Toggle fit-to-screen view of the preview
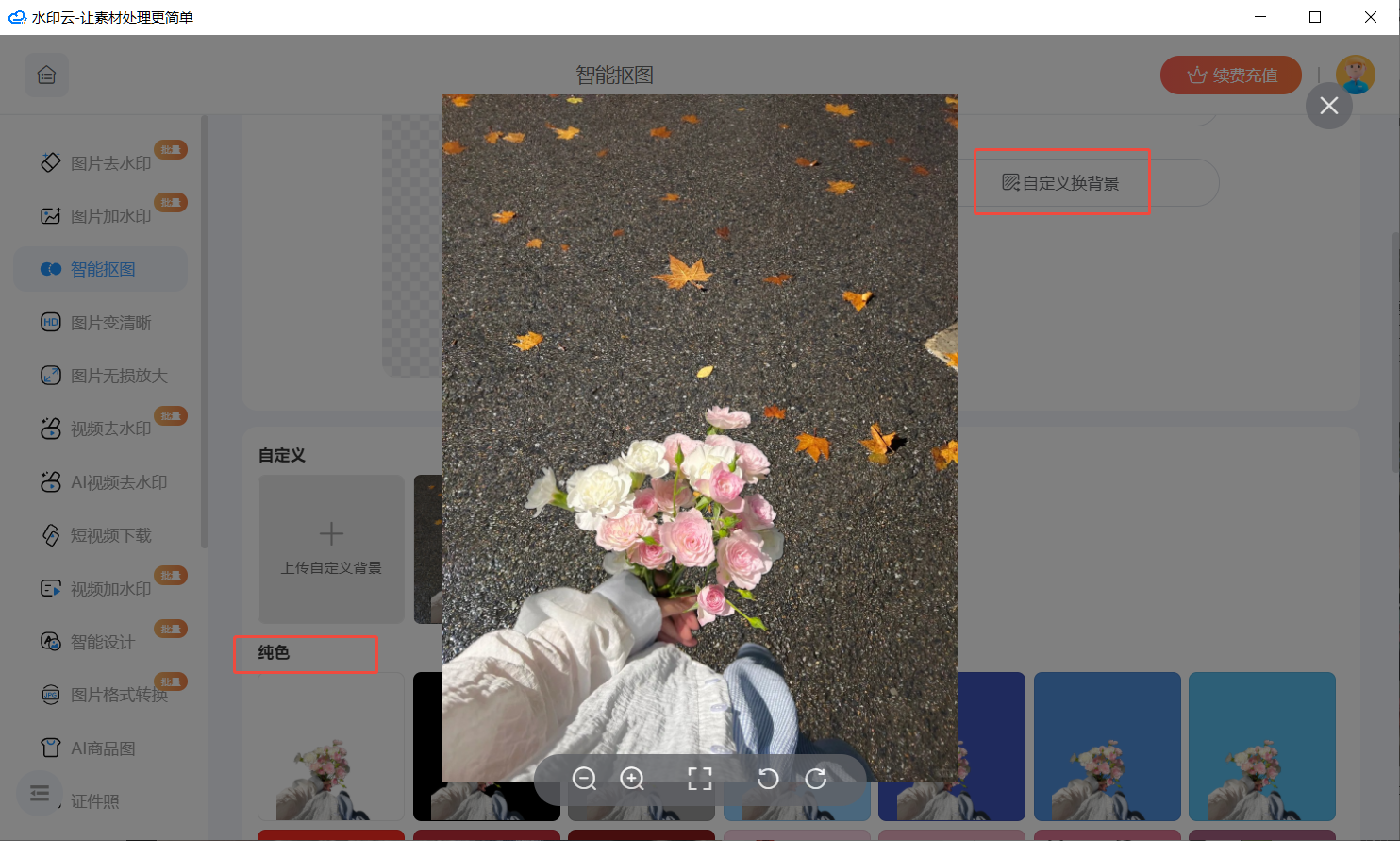1400x841 pixels. (x=700, y=779)
